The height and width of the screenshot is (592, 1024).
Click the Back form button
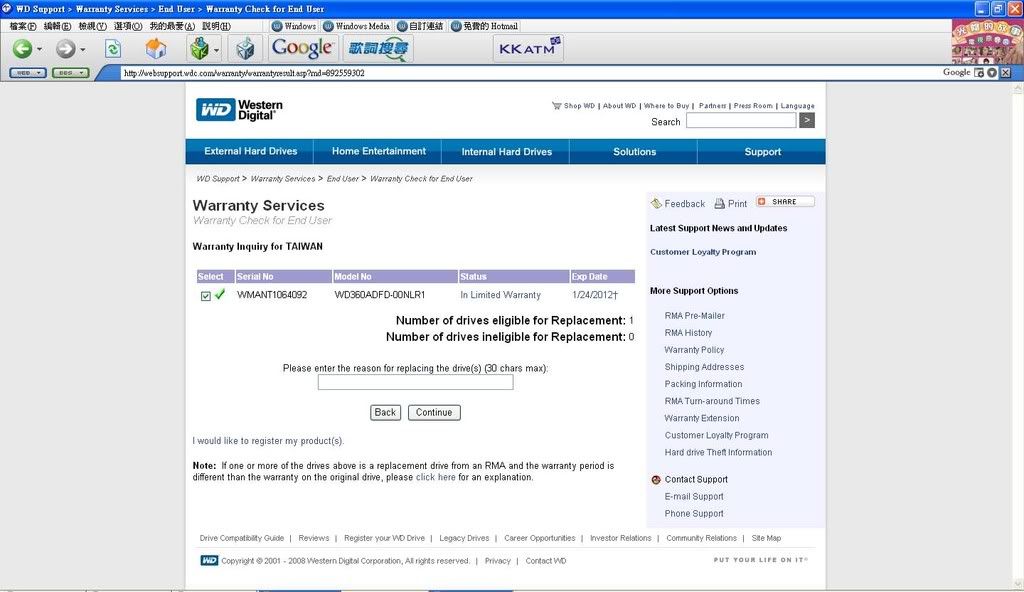[x=385, y=412]
